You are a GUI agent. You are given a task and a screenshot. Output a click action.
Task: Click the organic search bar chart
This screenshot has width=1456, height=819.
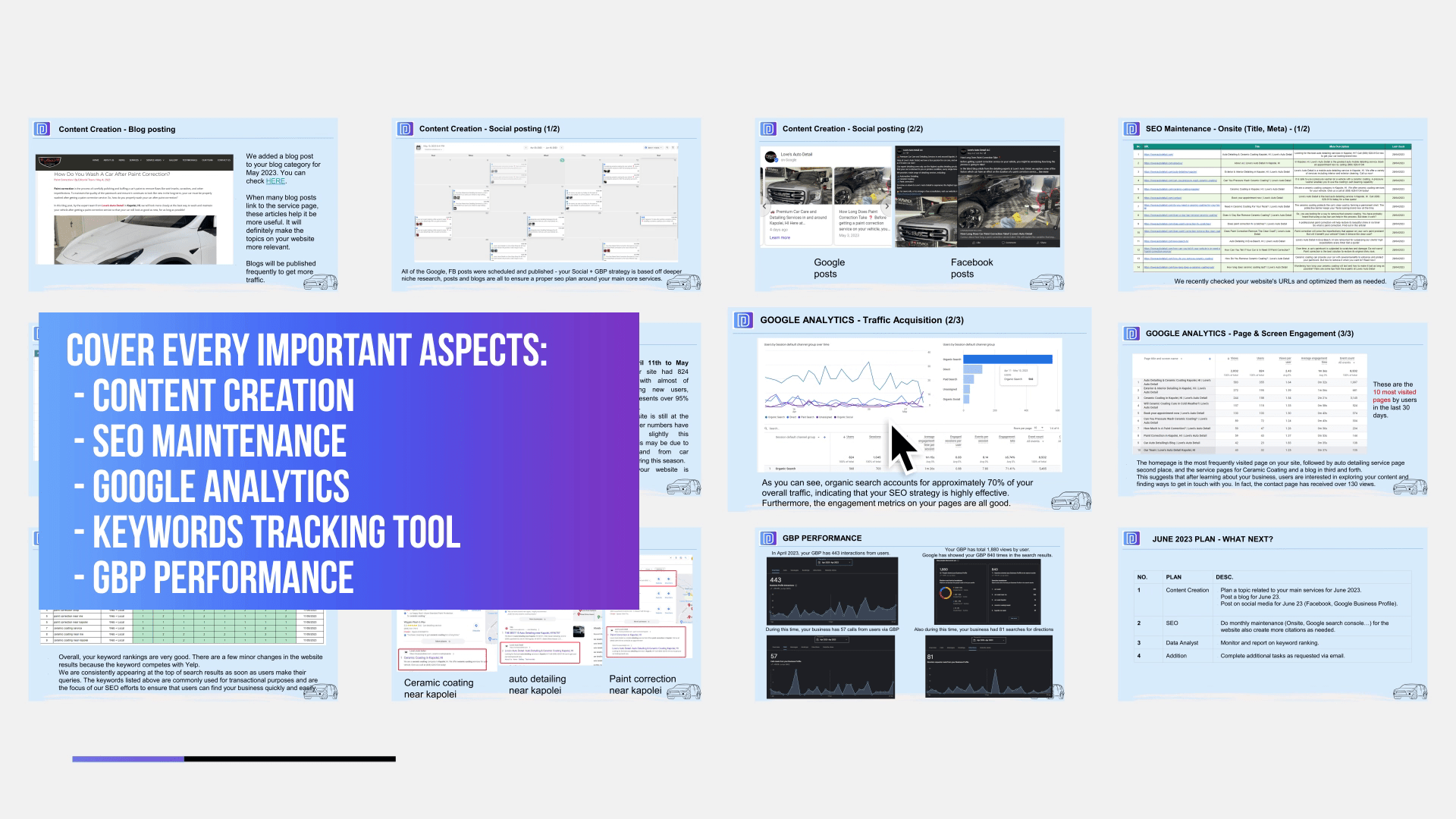pyautogui.click(x=999, y=379)
